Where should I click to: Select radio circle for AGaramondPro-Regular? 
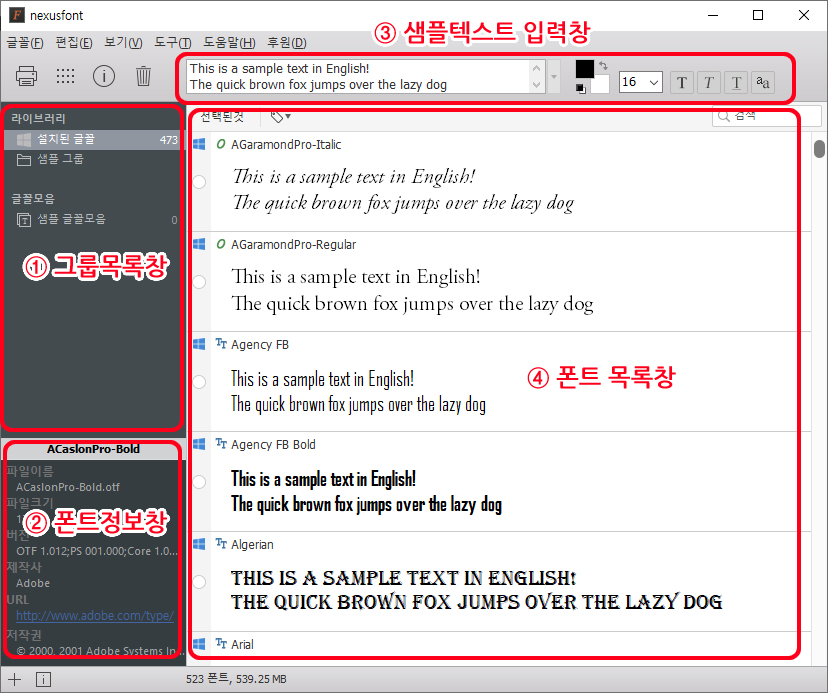199,282
